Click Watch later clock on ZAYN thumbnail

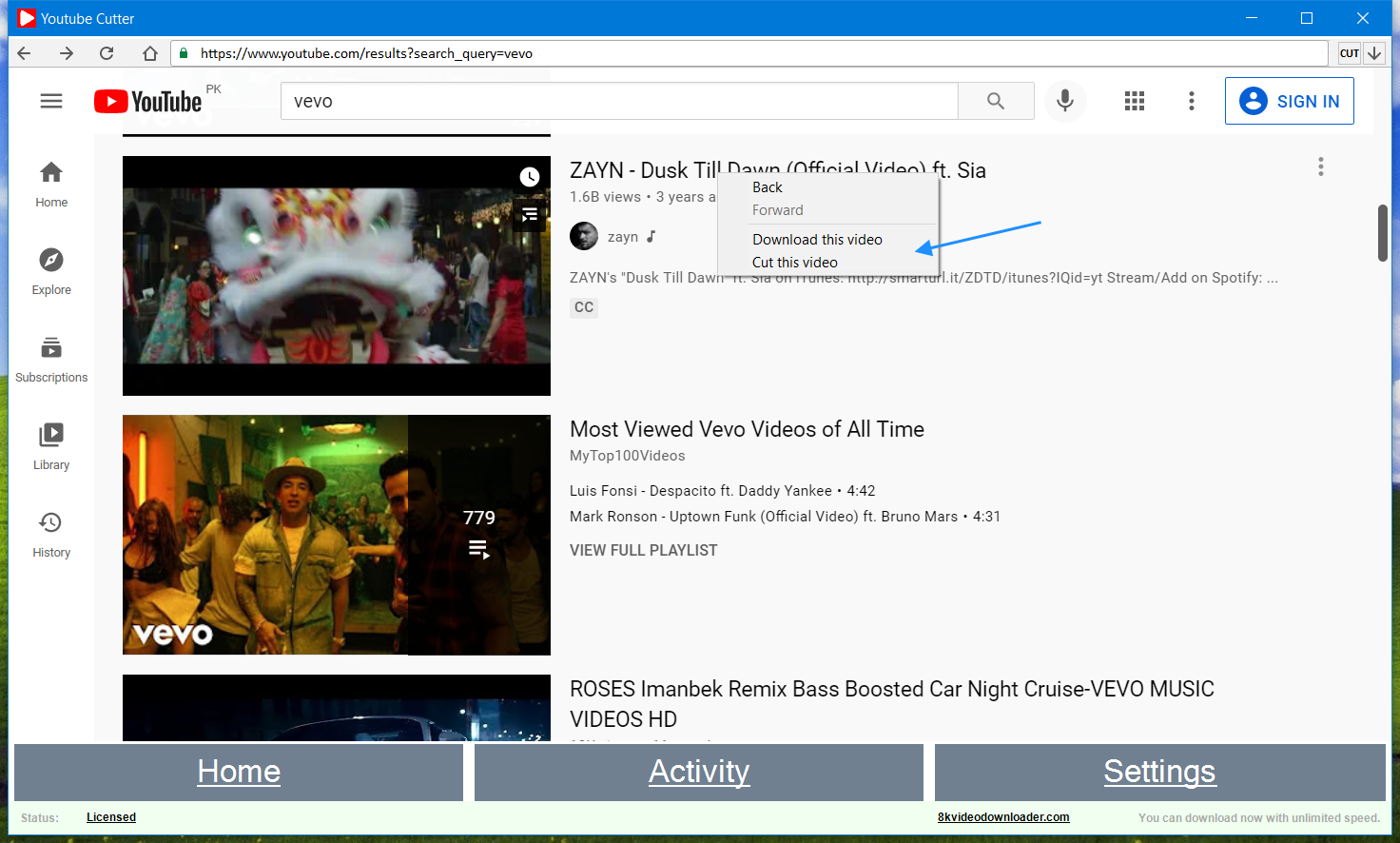(530, 177)
